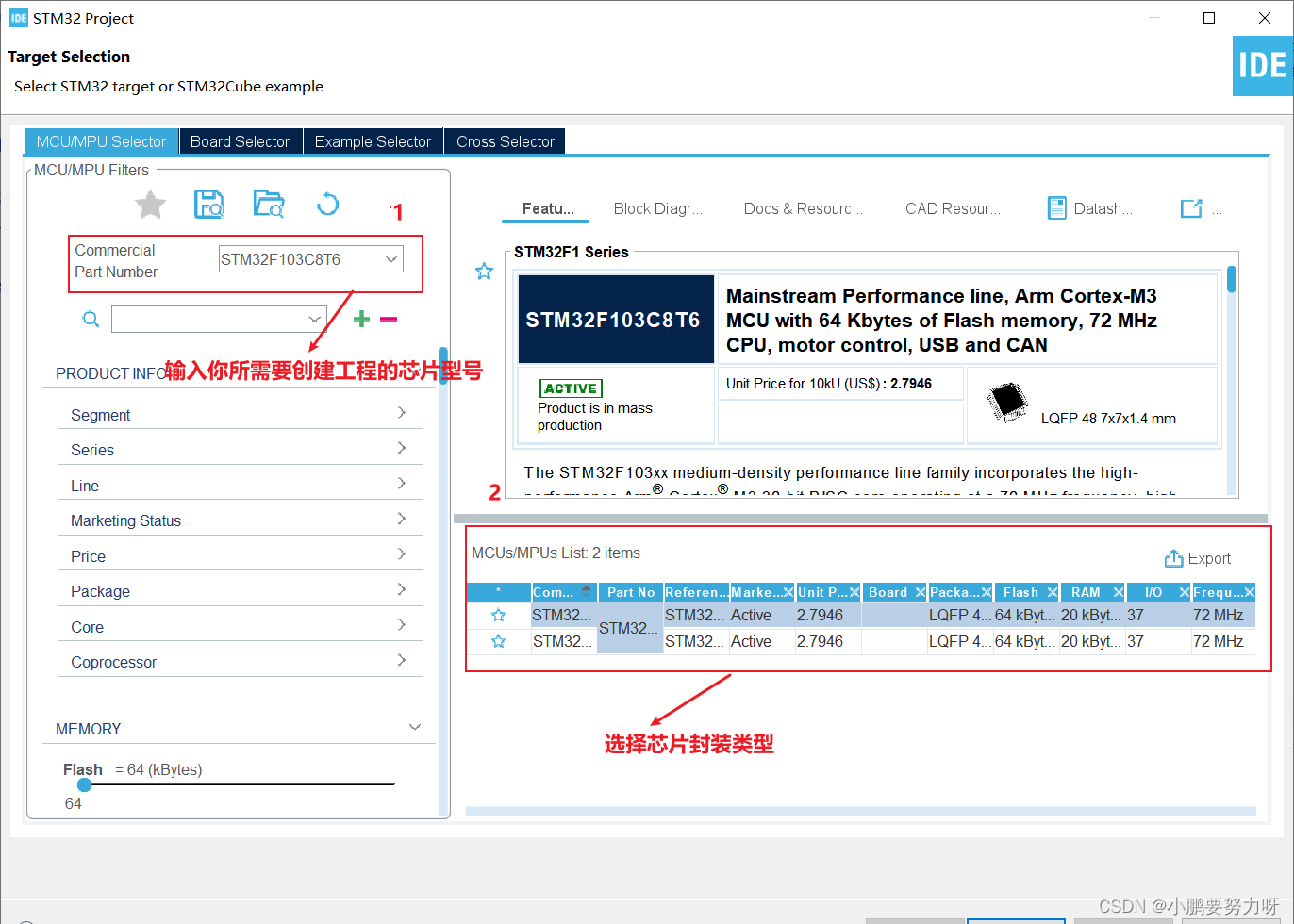Open the CAD Resources tab
The image size is (1294, 924).
pos(953,208)
